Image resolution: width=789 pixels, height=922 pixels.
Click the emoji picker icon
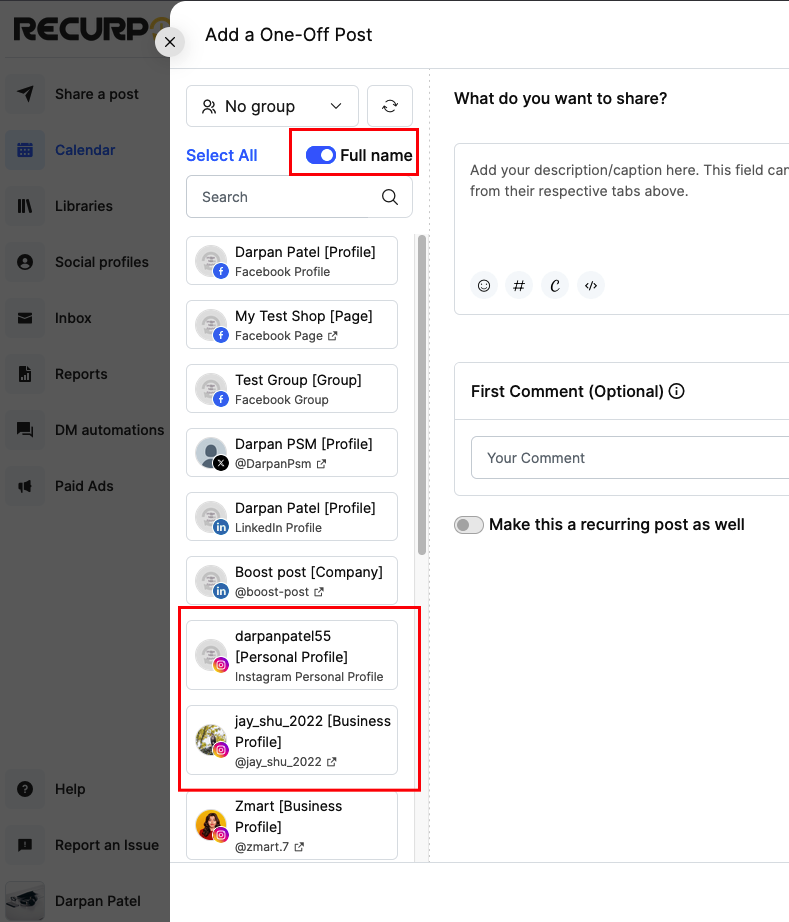pos(484,286)
